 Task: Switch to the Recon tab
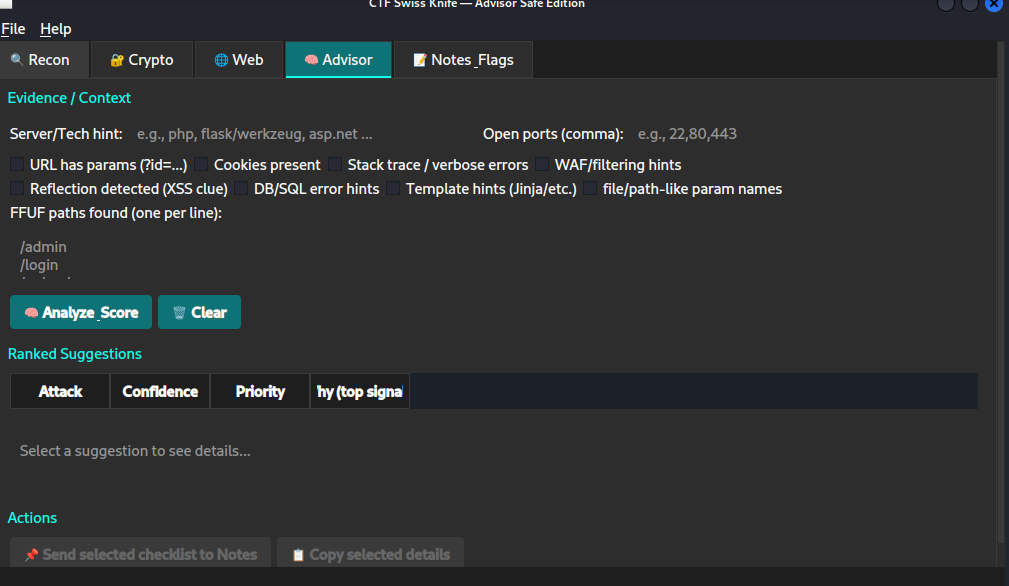[44, 60]
